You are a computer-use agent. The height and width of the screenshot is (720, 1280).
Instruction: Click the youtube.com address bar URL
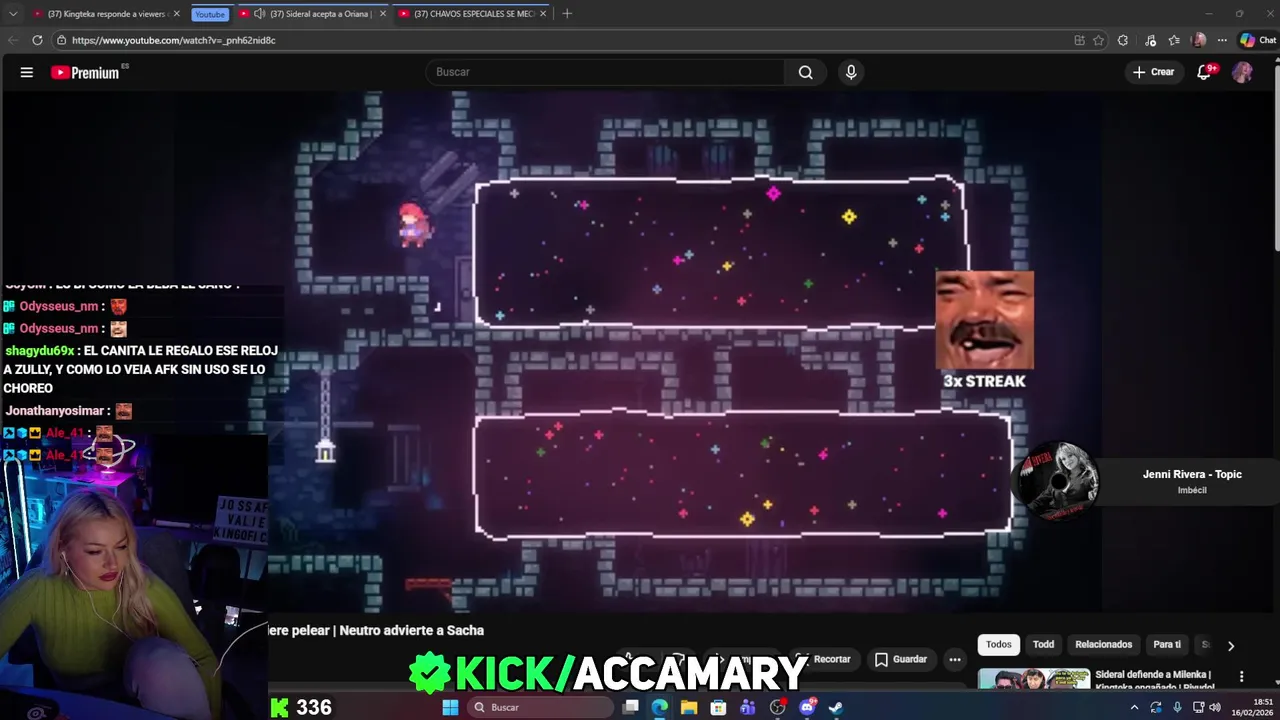tap(174, 40)
